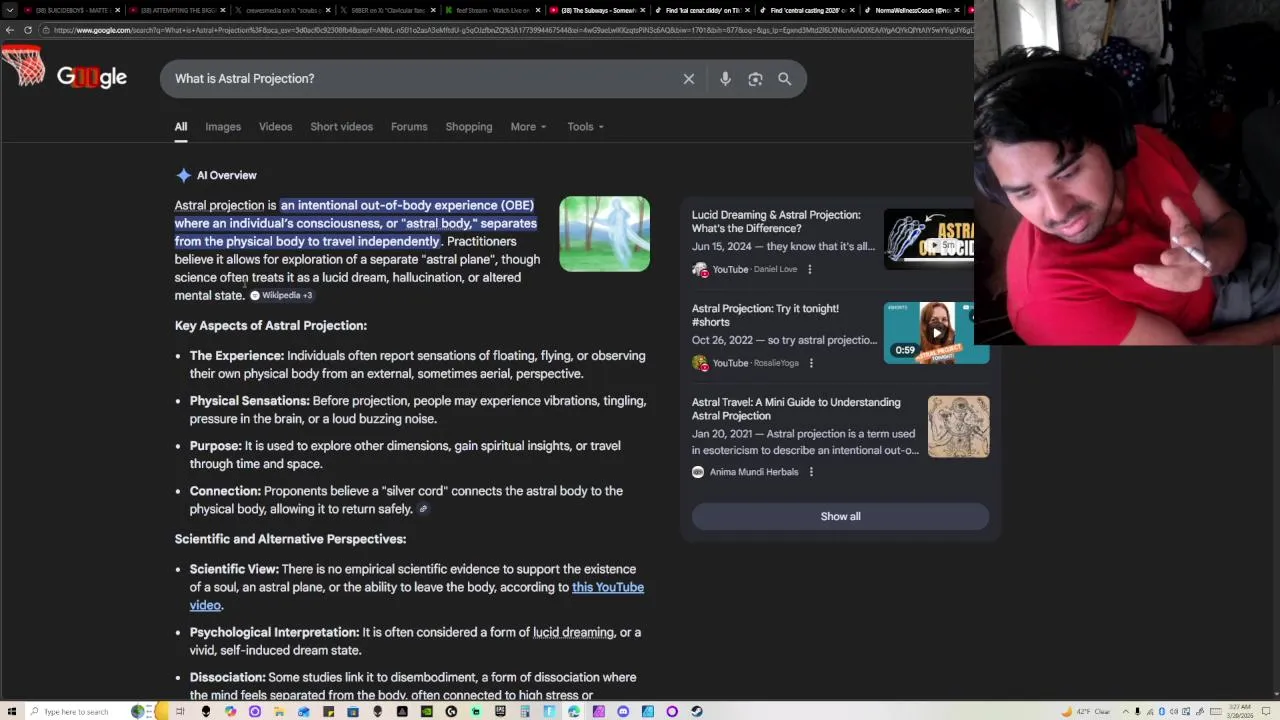
Task: Open options for the RosalieYoga video result
Action: point(811,363)
